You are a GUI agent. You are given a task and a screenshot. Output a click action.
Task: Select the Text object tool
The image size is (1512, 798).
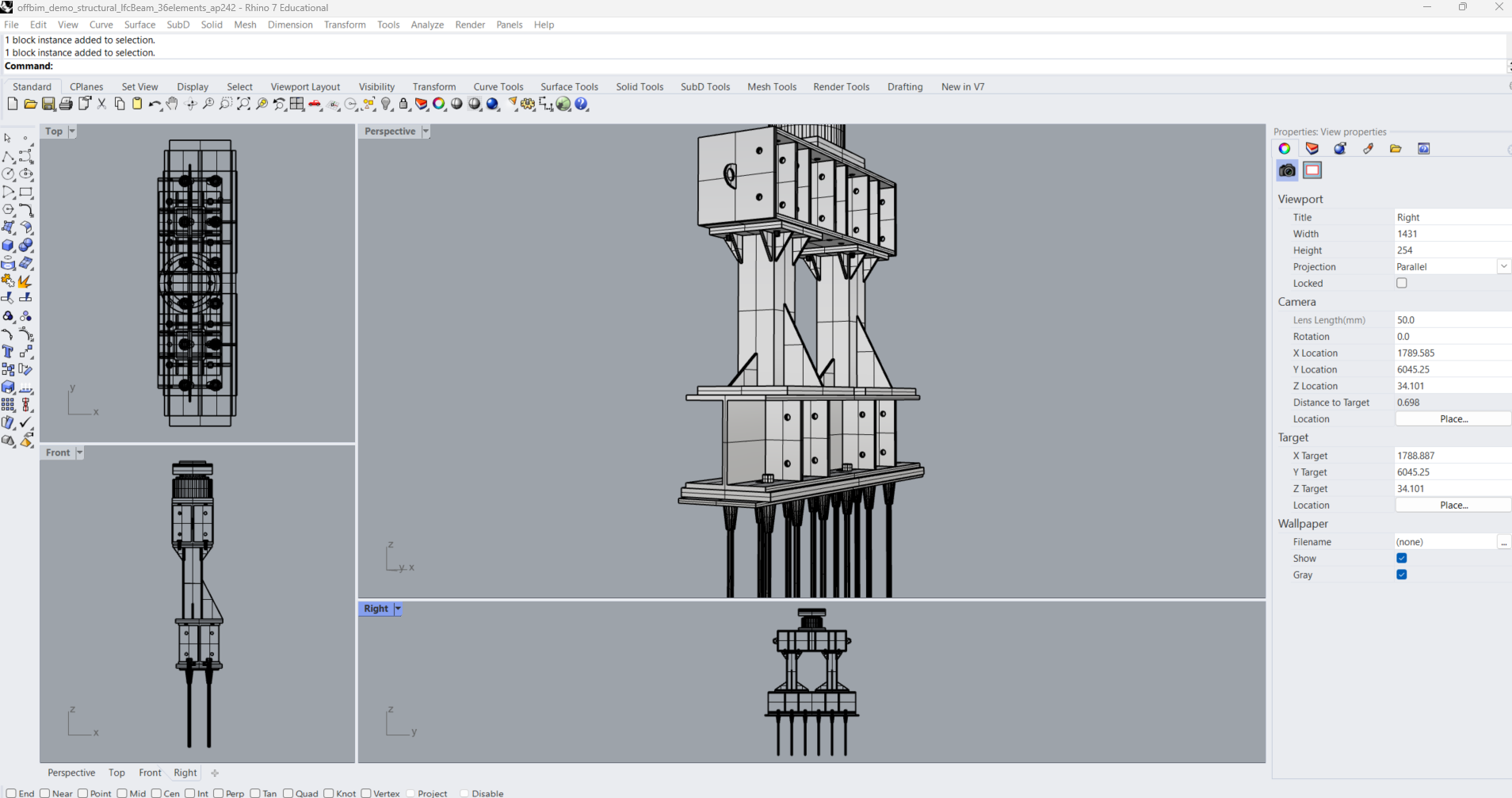click(x=8, y=351)
